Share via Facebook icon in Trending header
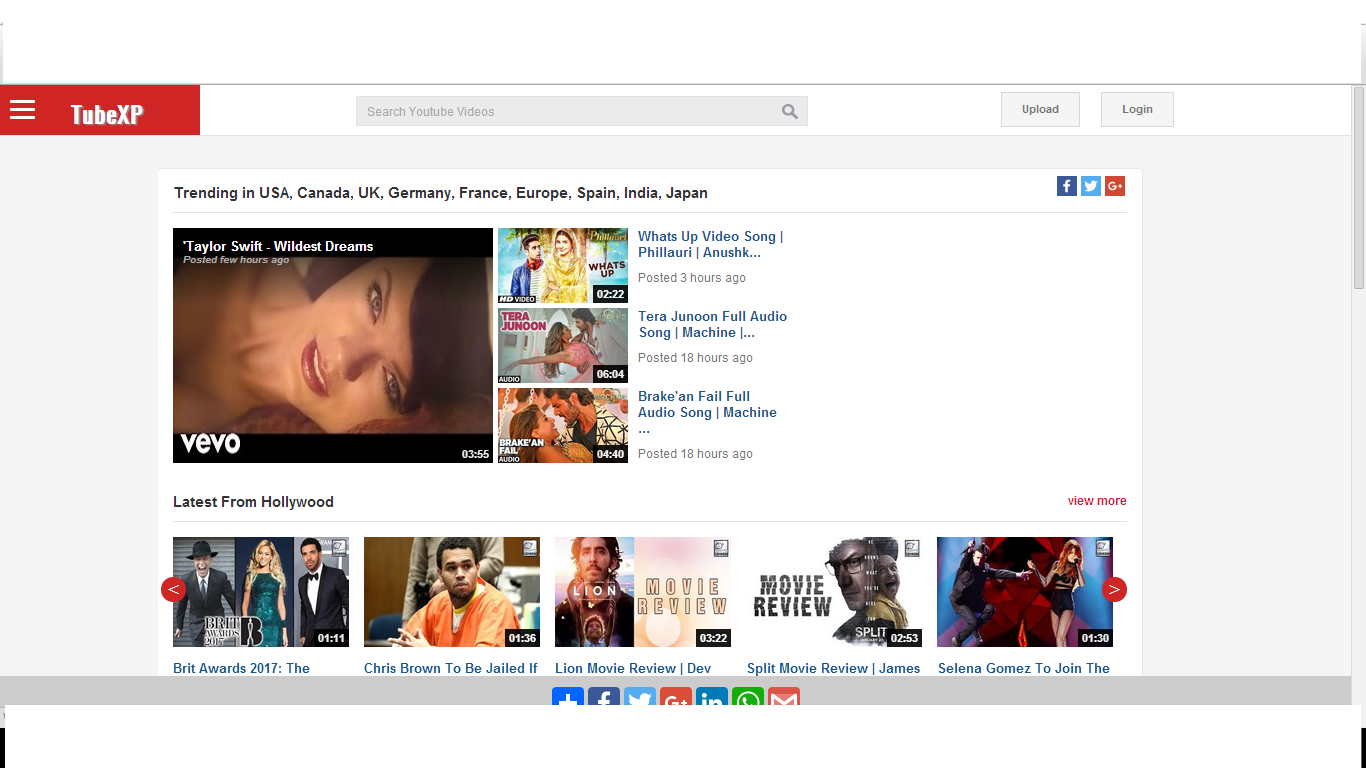This screenshot has height=768, width=1366. (x=1066, y=186)
